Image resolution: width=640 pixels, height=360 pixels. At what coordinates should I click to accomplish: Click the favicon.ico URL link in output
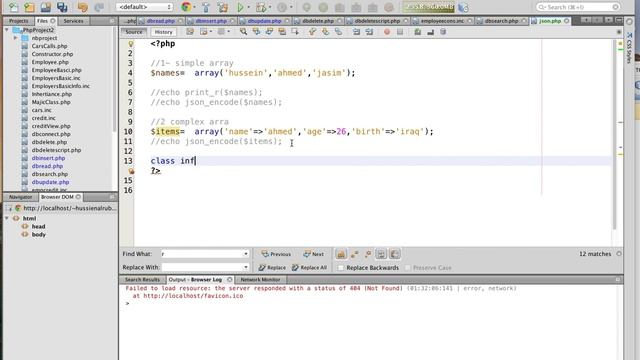[x=193, y=296]
